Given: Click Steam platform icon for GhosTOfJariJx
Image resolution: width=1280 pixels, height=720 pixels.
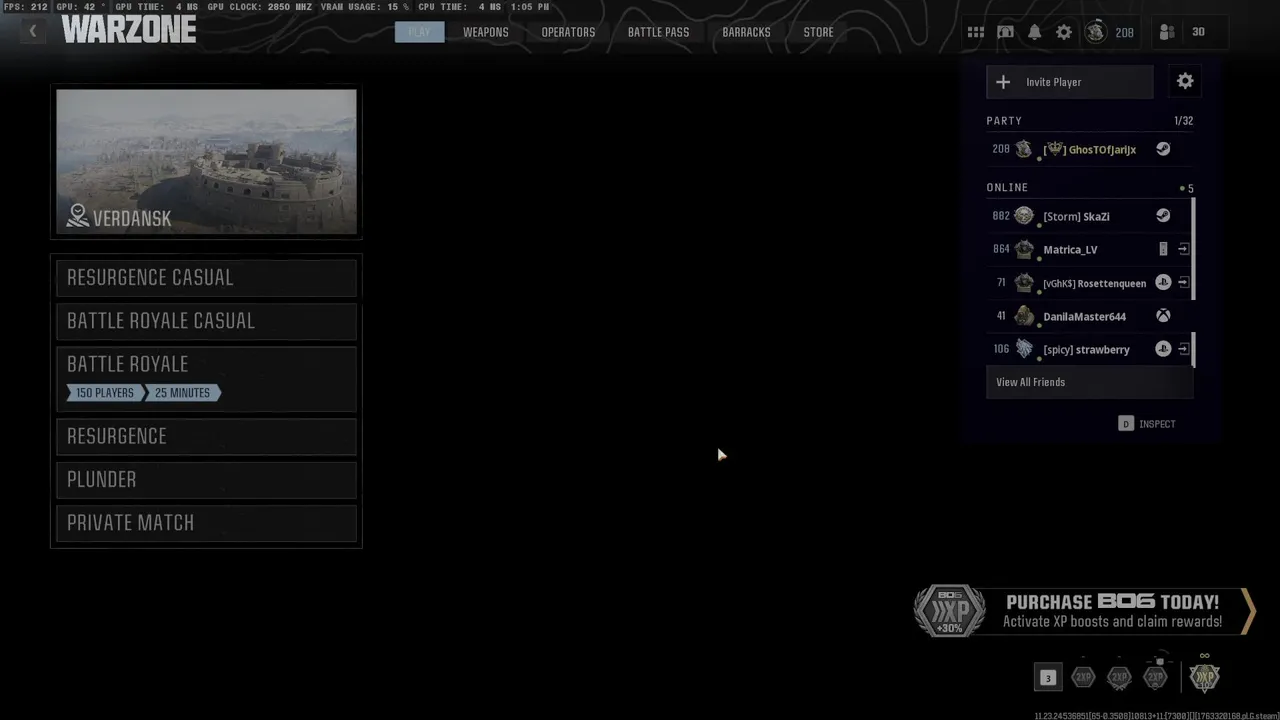Looking at the screenshot, I should pos(1163,149).
